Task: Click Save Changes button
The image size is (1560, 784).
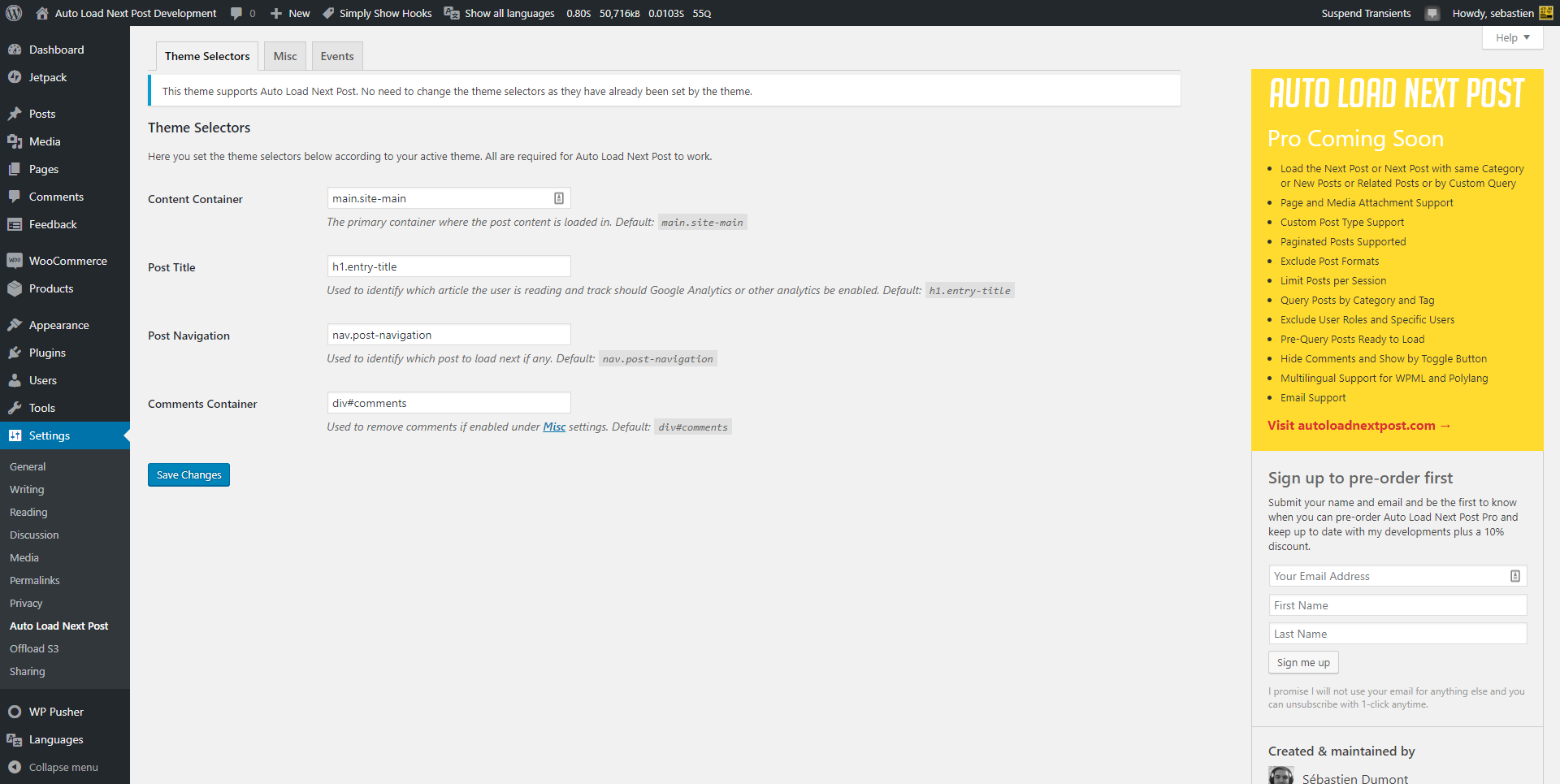Action: tap(188, 474)
